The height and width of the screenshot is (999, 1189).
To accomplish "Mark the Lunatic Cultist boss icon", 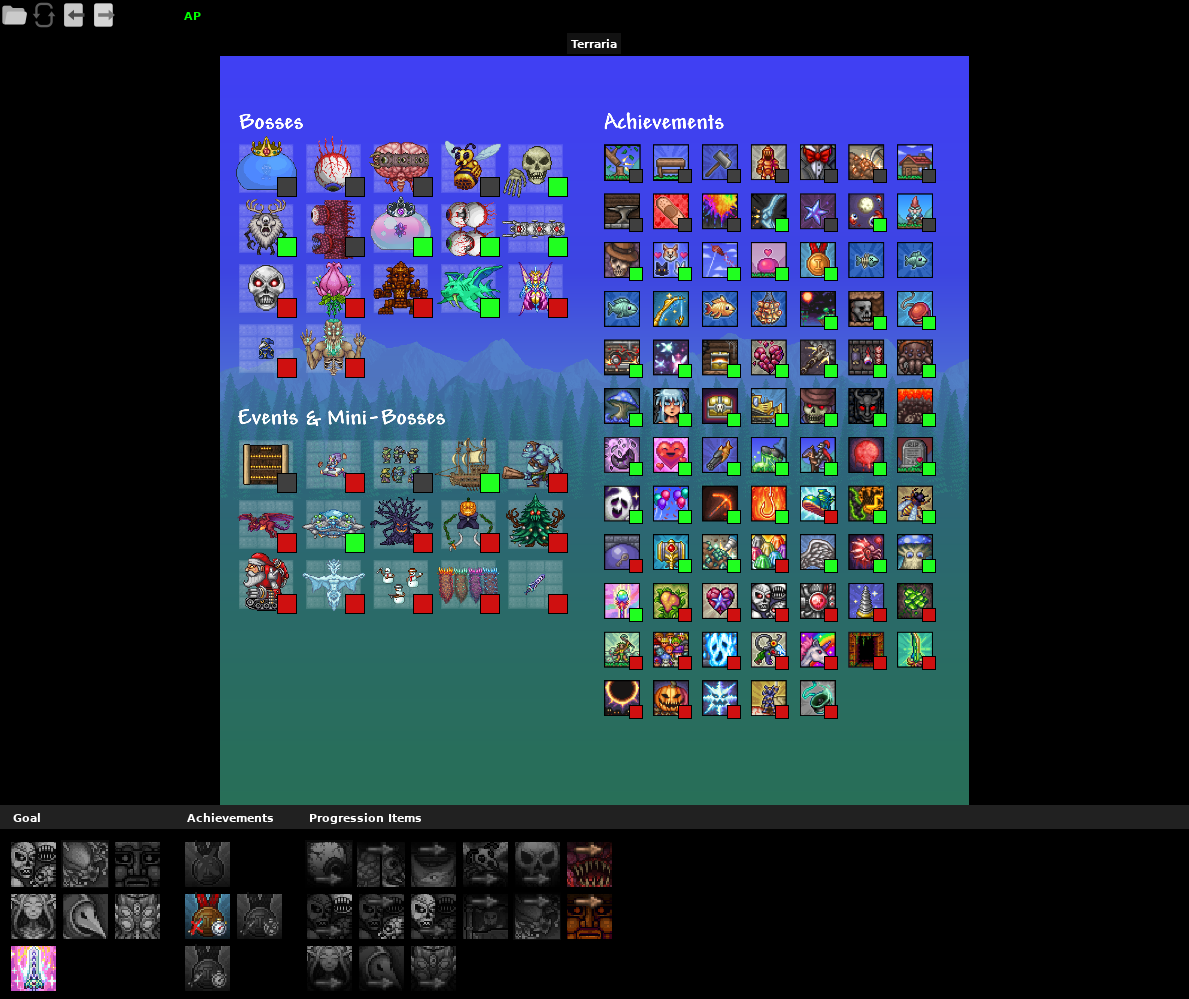I will [x=266, y=350].
